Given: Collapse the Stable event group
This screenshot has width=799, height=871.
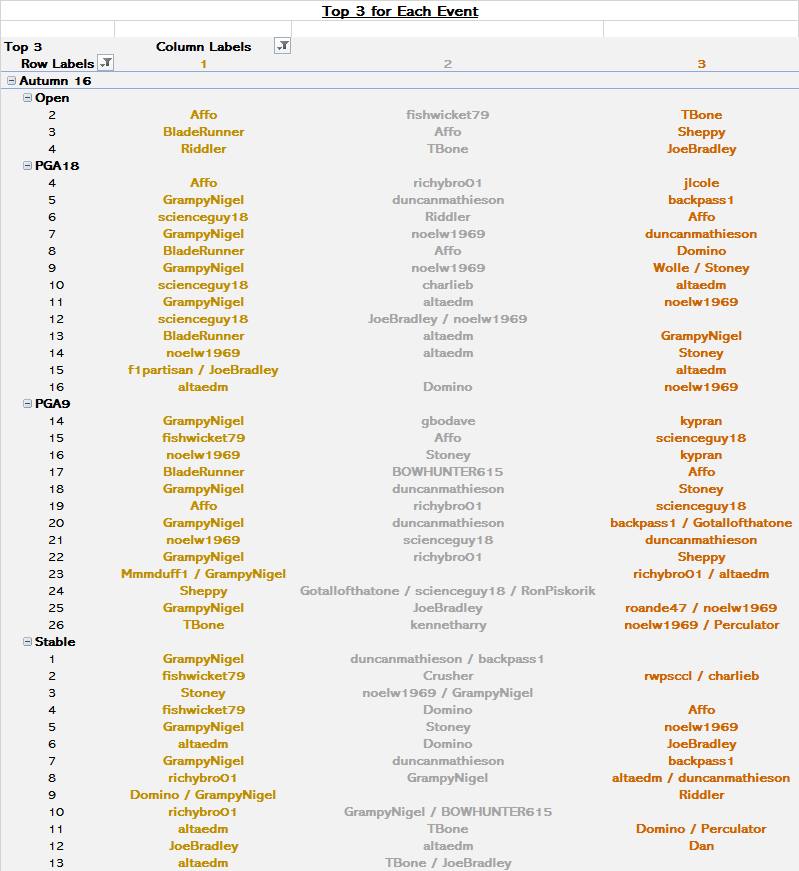Looking at the screenshot, I should click(x=27, y=642).
